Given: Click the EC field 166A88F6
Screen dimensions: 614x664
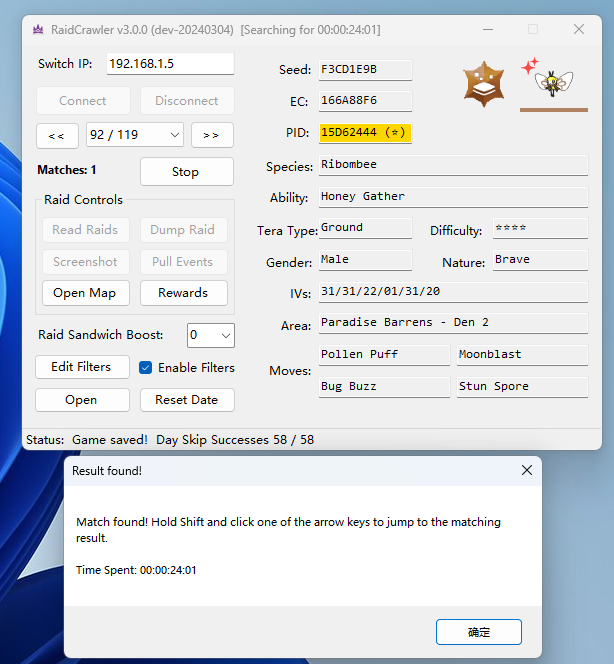Looking at the screenshot, I should (x=365, y=101).
